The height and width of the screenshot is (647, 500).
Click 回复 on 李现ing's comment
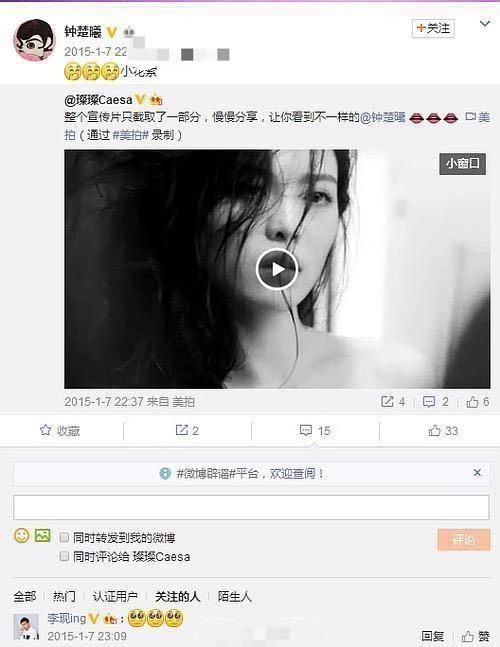[x=432, y=636]
